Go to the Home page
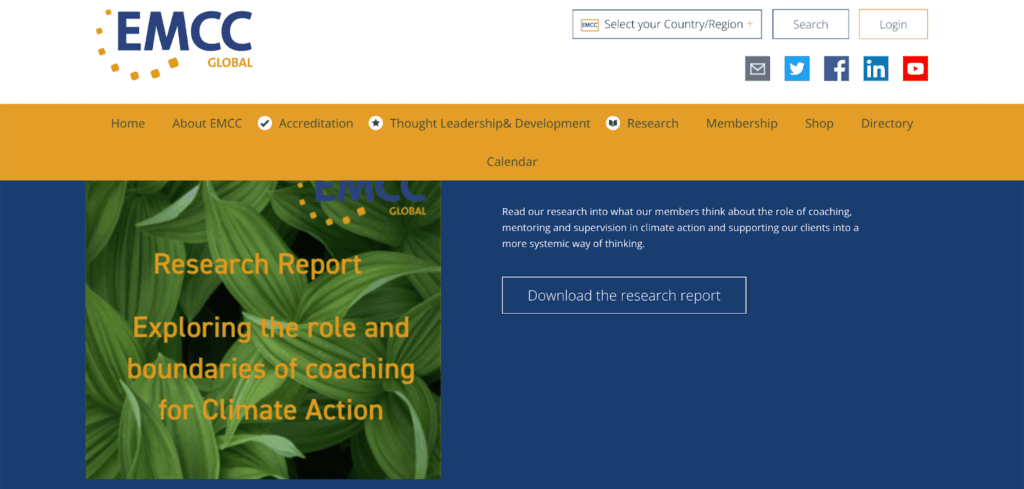 click(x=128, y=124)
